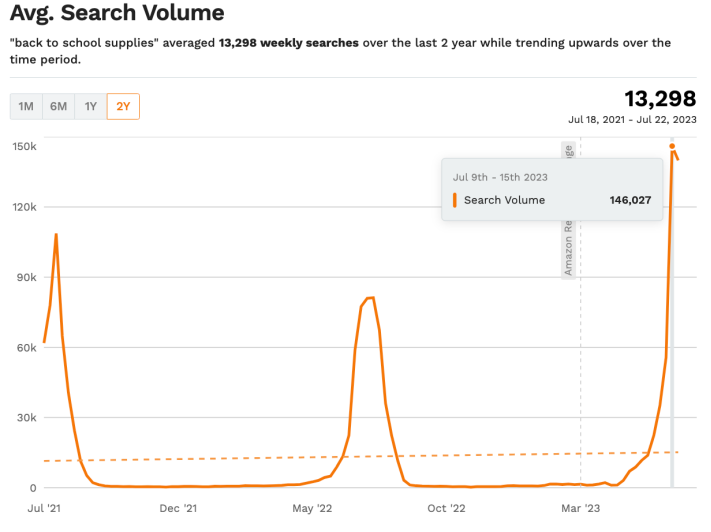The image size is (711, 532).
Task: Click the July 2021 peak on line
Action: coord(56,235)
